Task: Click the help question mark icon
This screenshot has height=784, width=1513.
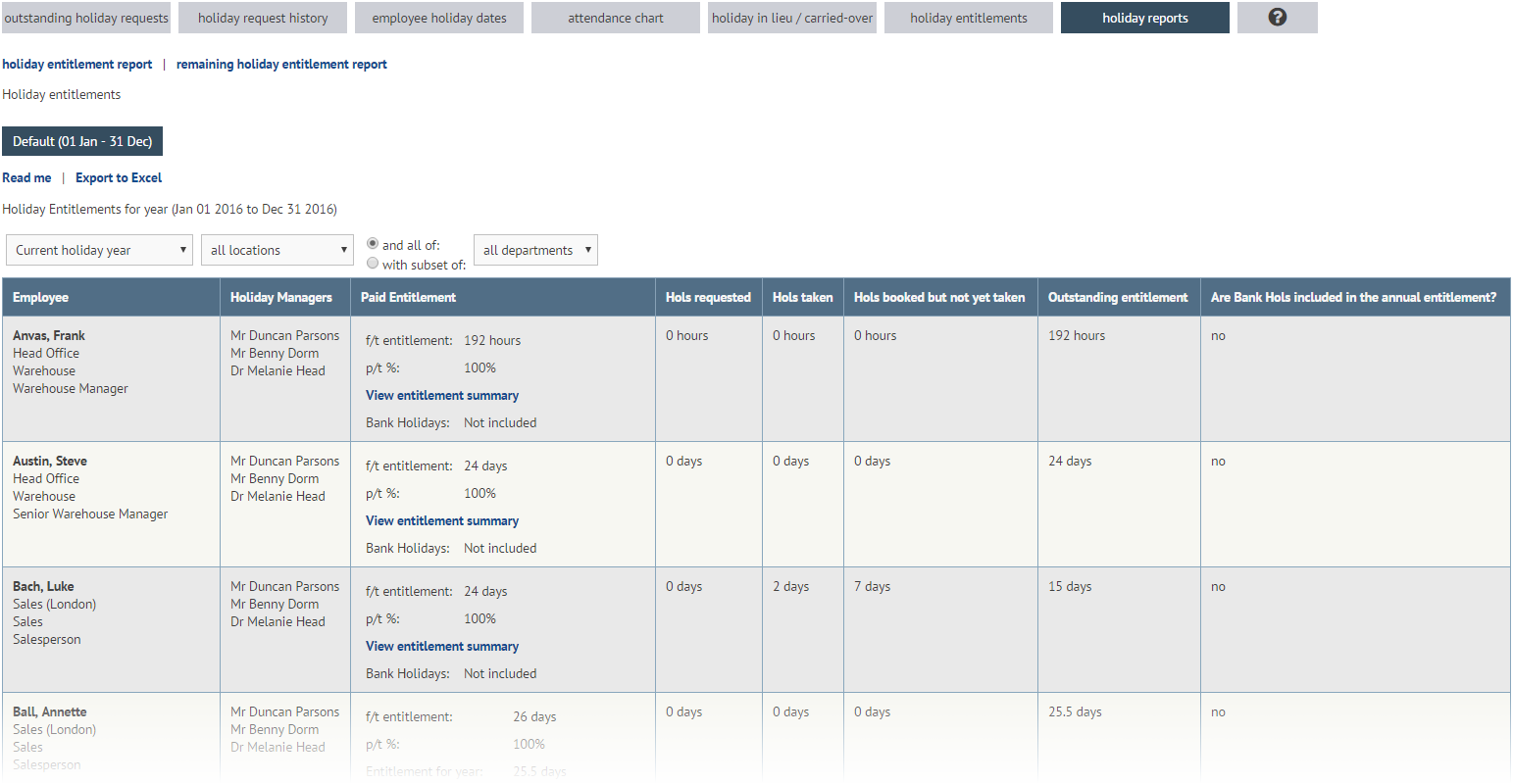Action: click(1277, 18)
